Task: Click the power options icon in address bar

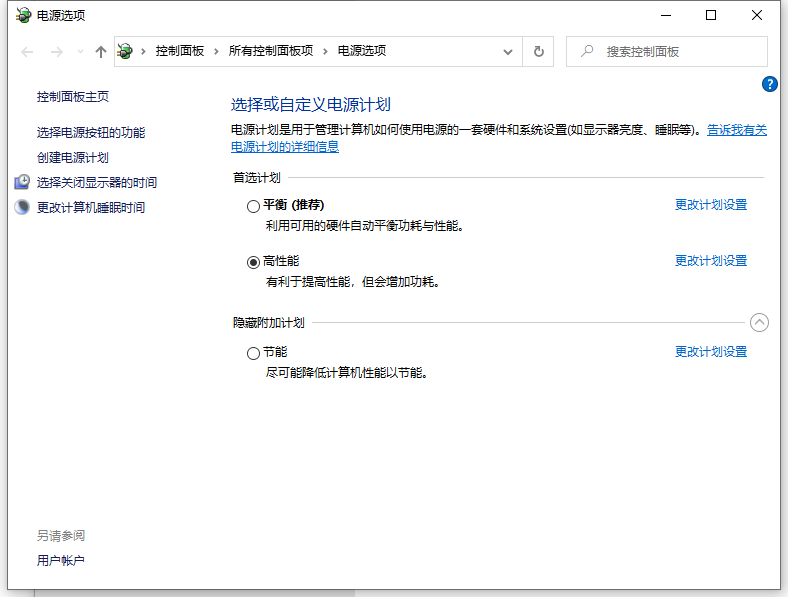Action: coord(125,51)
